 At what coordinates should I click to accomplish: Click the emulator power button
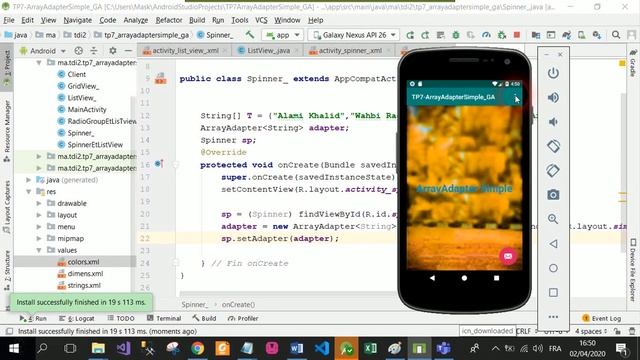pos(553,73)
